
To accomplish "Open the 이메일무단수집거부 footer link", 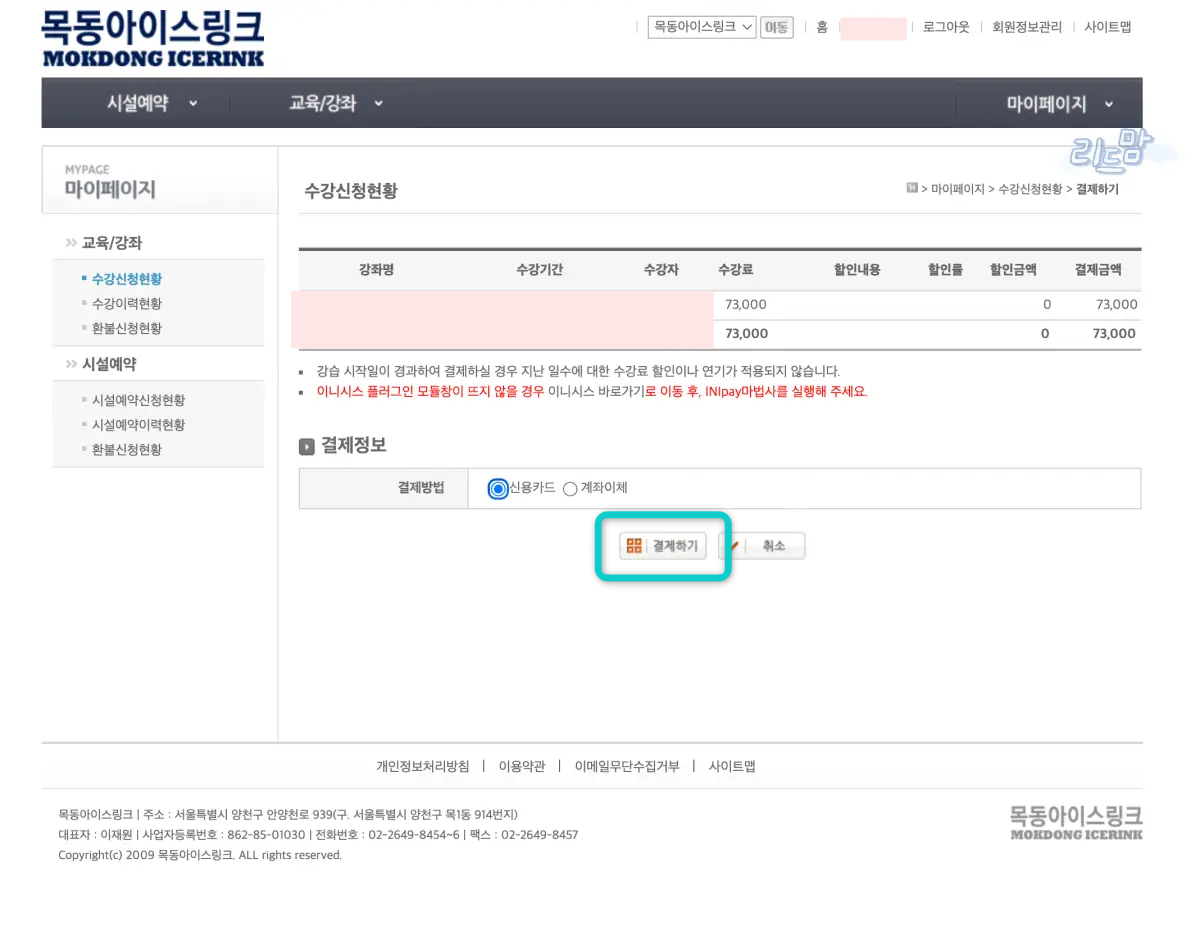I will pyautogui.click(x=627, y=767).
